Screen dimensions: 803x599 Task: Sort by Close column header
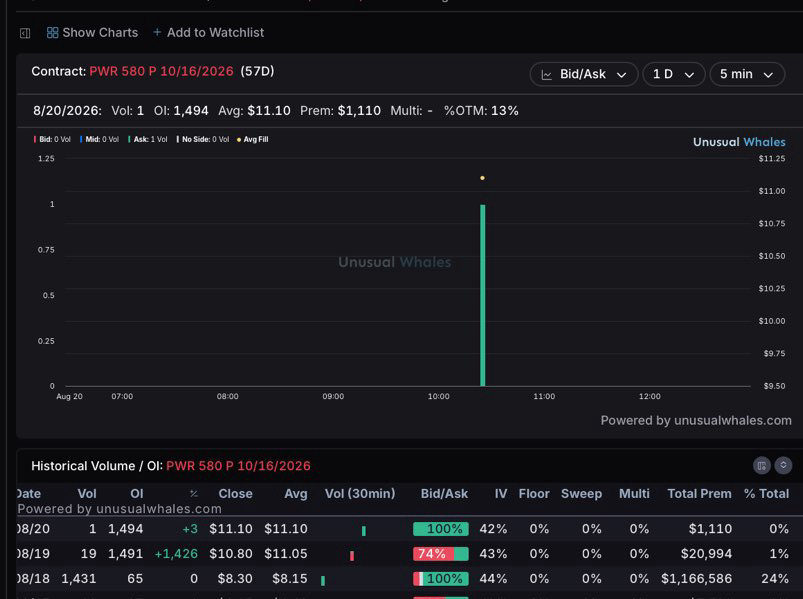(235, 494)
